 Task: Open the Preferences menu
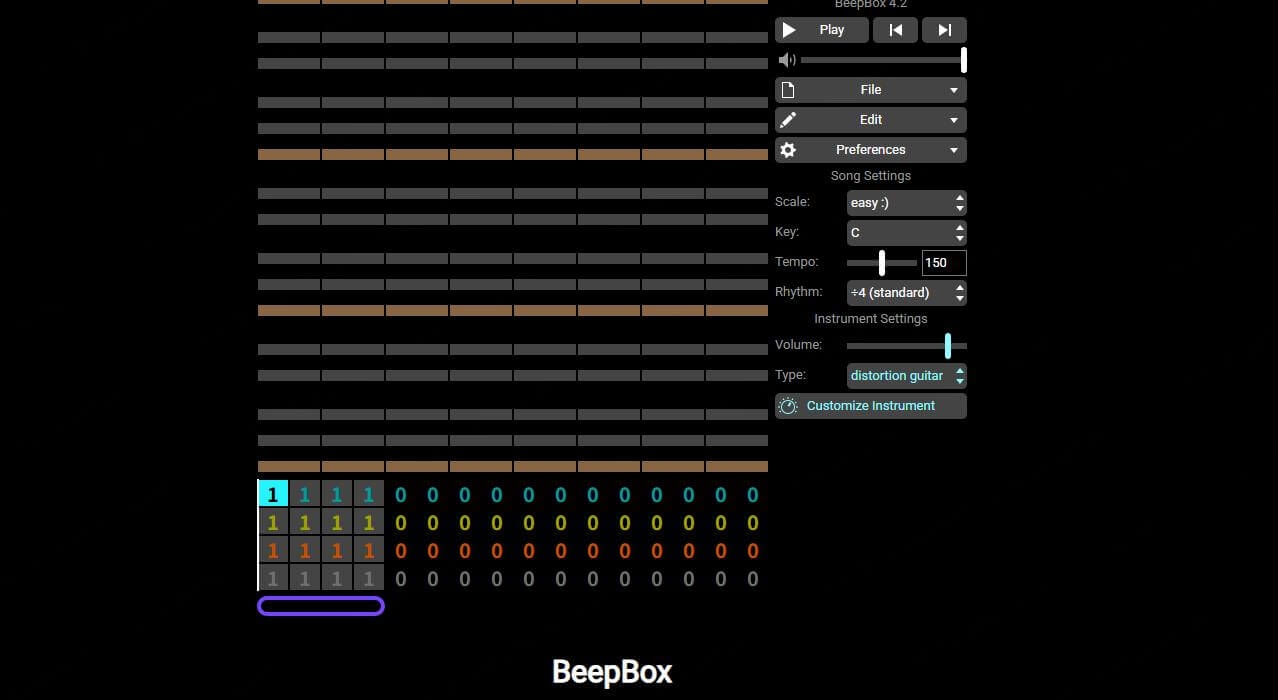[871, 150]
